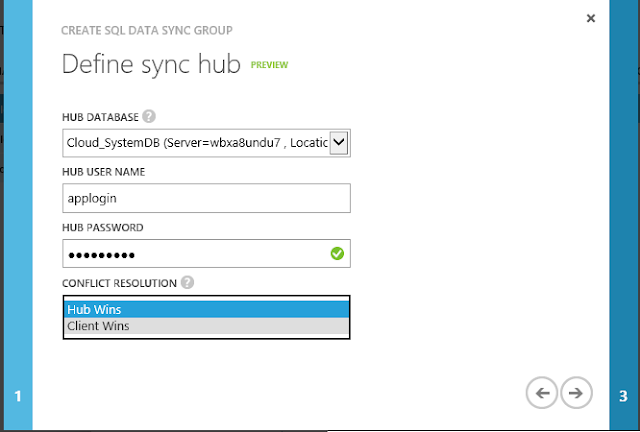Click the HUB PASSWORD label
The image size is (640, 432).
[103, 227]
